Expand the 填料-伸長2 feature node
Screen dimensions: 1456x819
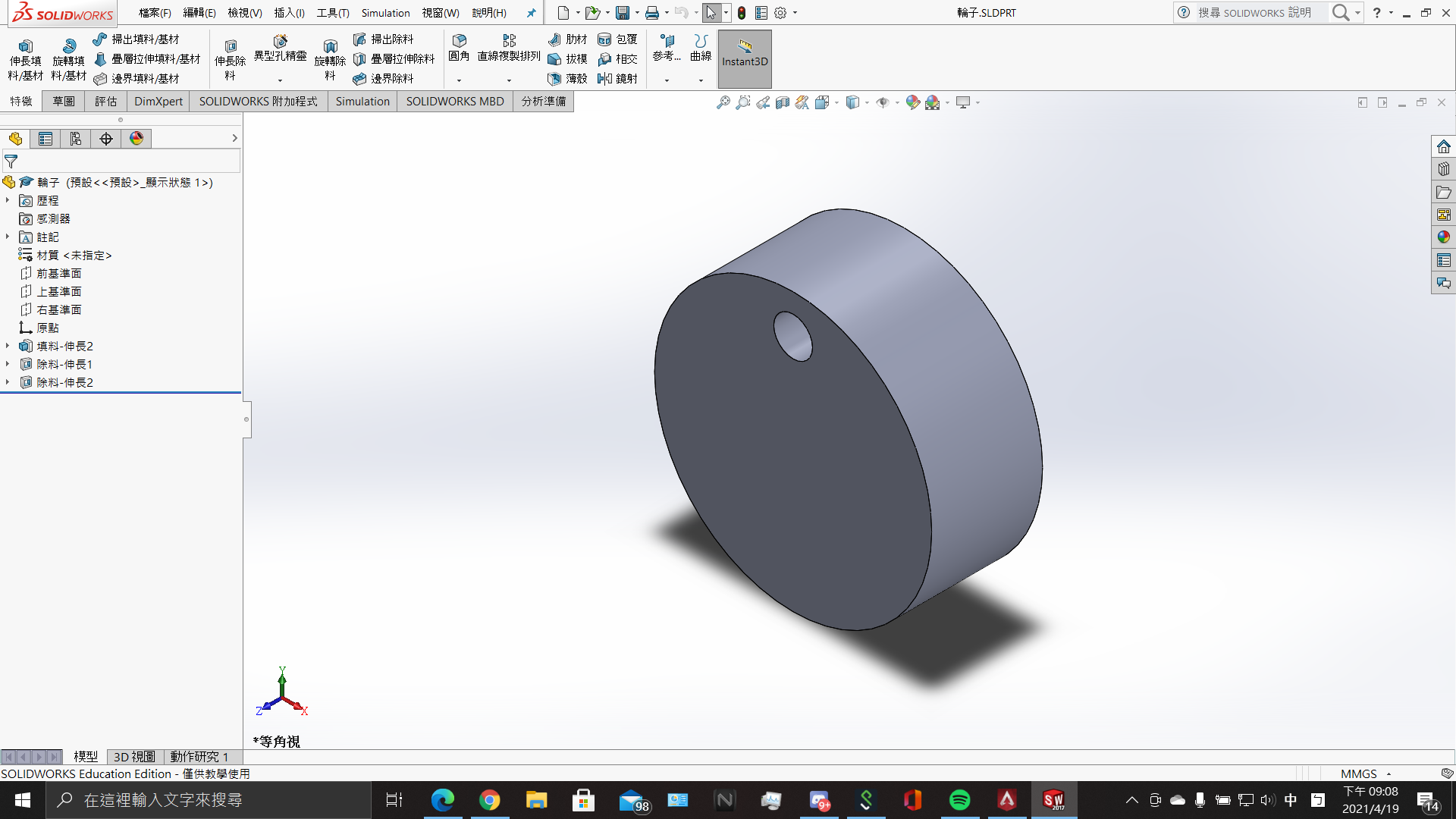click(8, 346)
